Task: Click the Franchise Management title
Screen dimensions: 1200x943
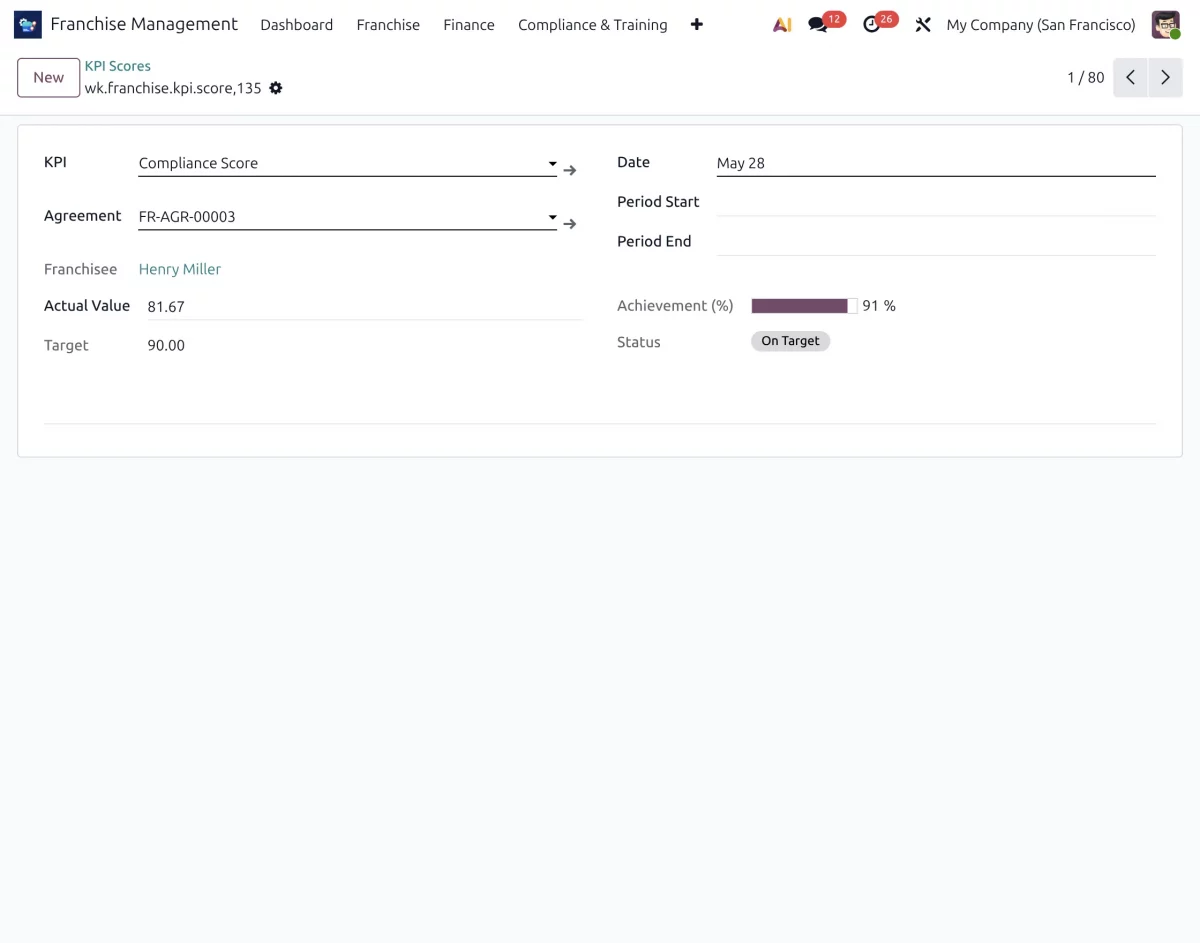Action: [x=144, y=24]
